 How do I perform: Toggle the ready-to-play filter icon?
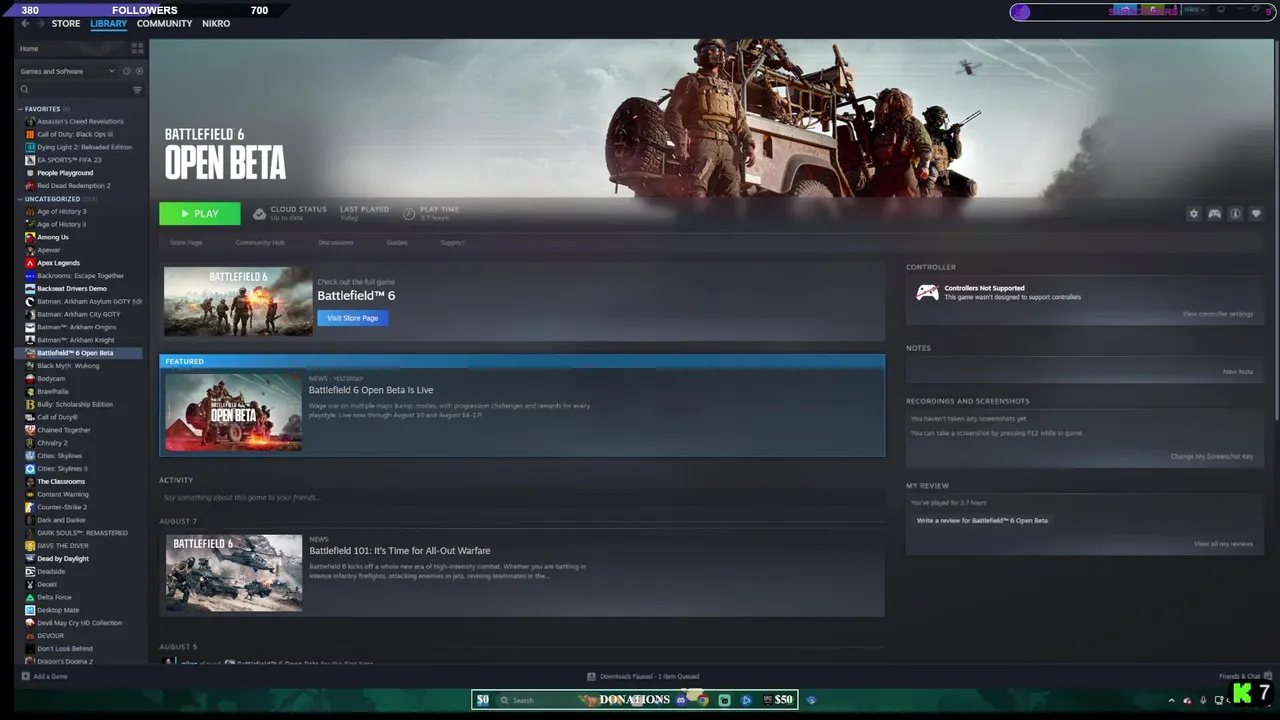[x=139, y=71]
